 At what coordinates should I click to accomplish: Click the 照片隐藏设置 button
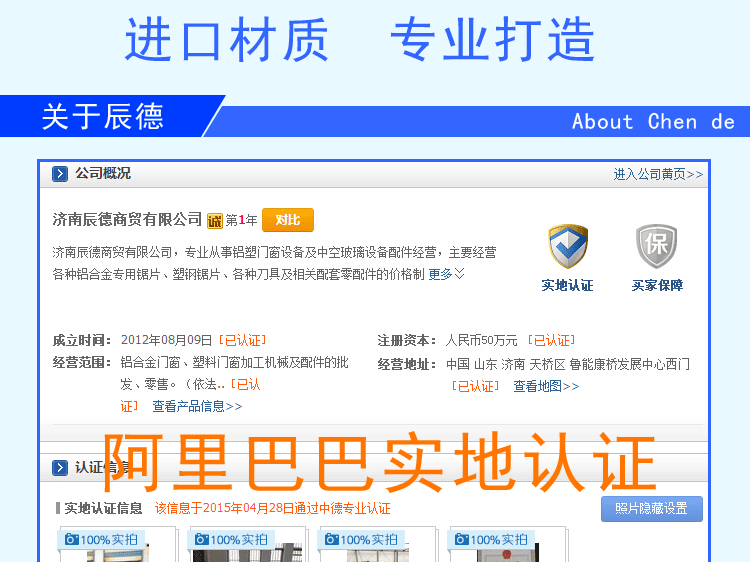tap(651, 508)
